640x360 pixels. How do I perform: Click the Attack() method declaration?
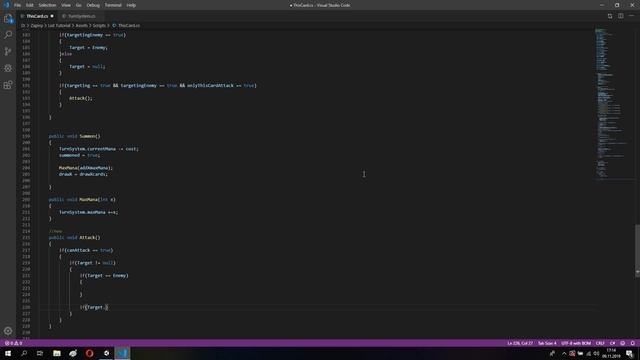[x=74, y=237]
